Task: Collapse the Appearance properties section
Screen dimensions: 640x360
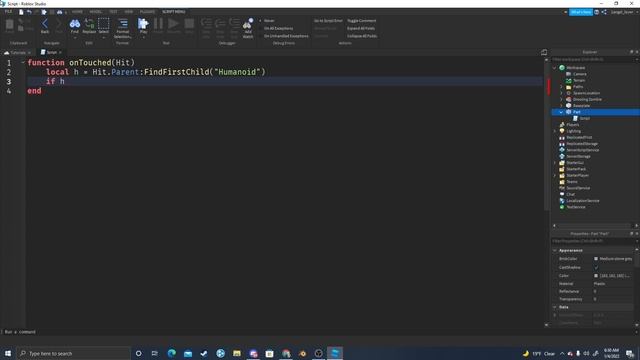Action: point(555,250)
